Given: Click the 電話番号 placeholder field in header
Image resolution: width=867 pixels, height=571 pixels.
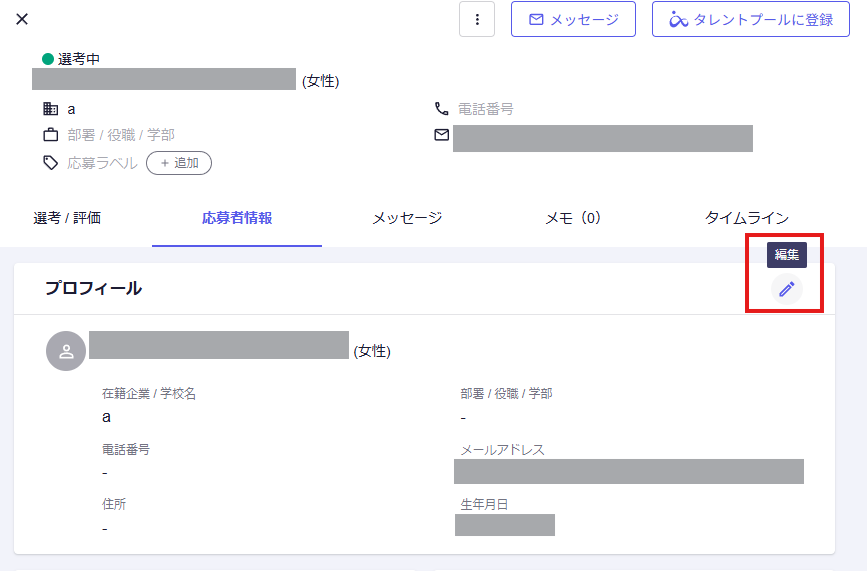Looking at the screenshot, I should tap(486, 109).
